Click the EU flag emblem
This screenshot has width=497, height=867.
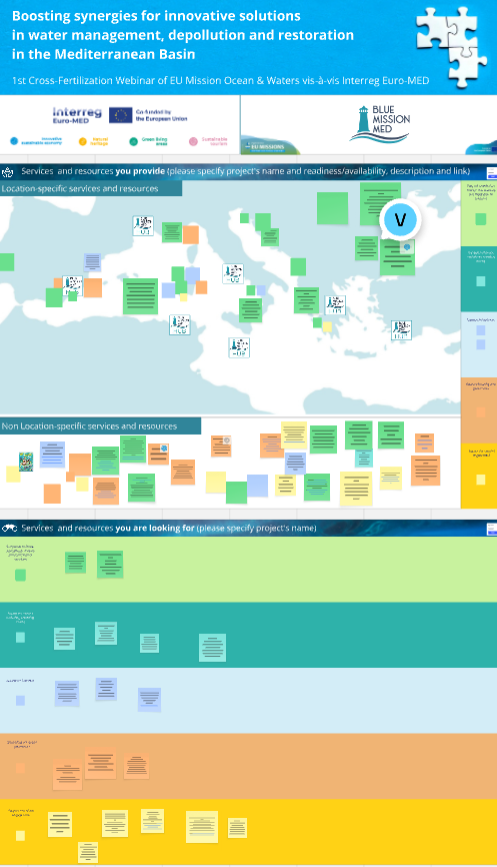click(121, 115)
